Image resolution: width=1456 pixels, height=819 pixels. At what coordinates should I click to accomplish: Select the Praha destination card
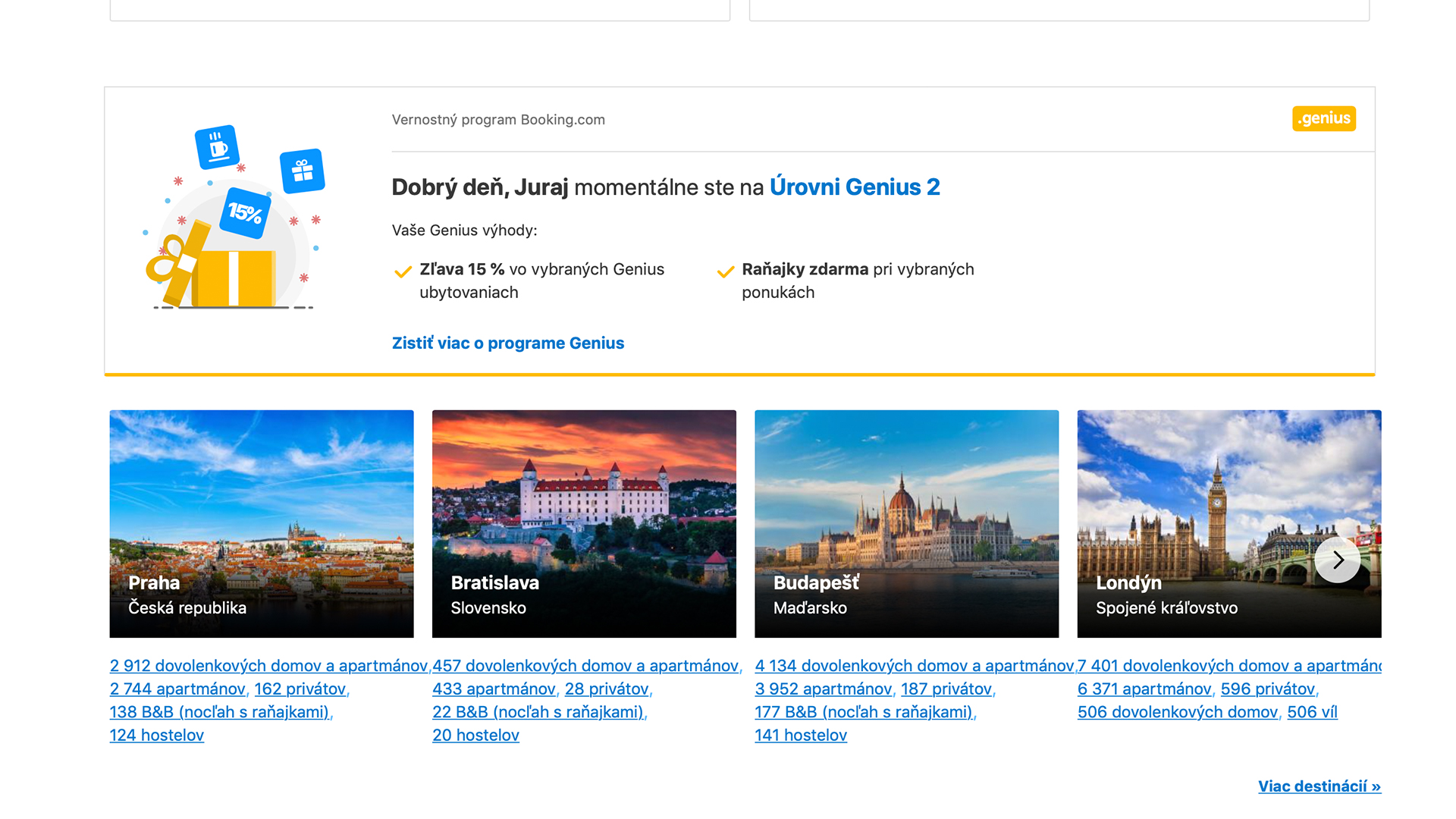262,524
